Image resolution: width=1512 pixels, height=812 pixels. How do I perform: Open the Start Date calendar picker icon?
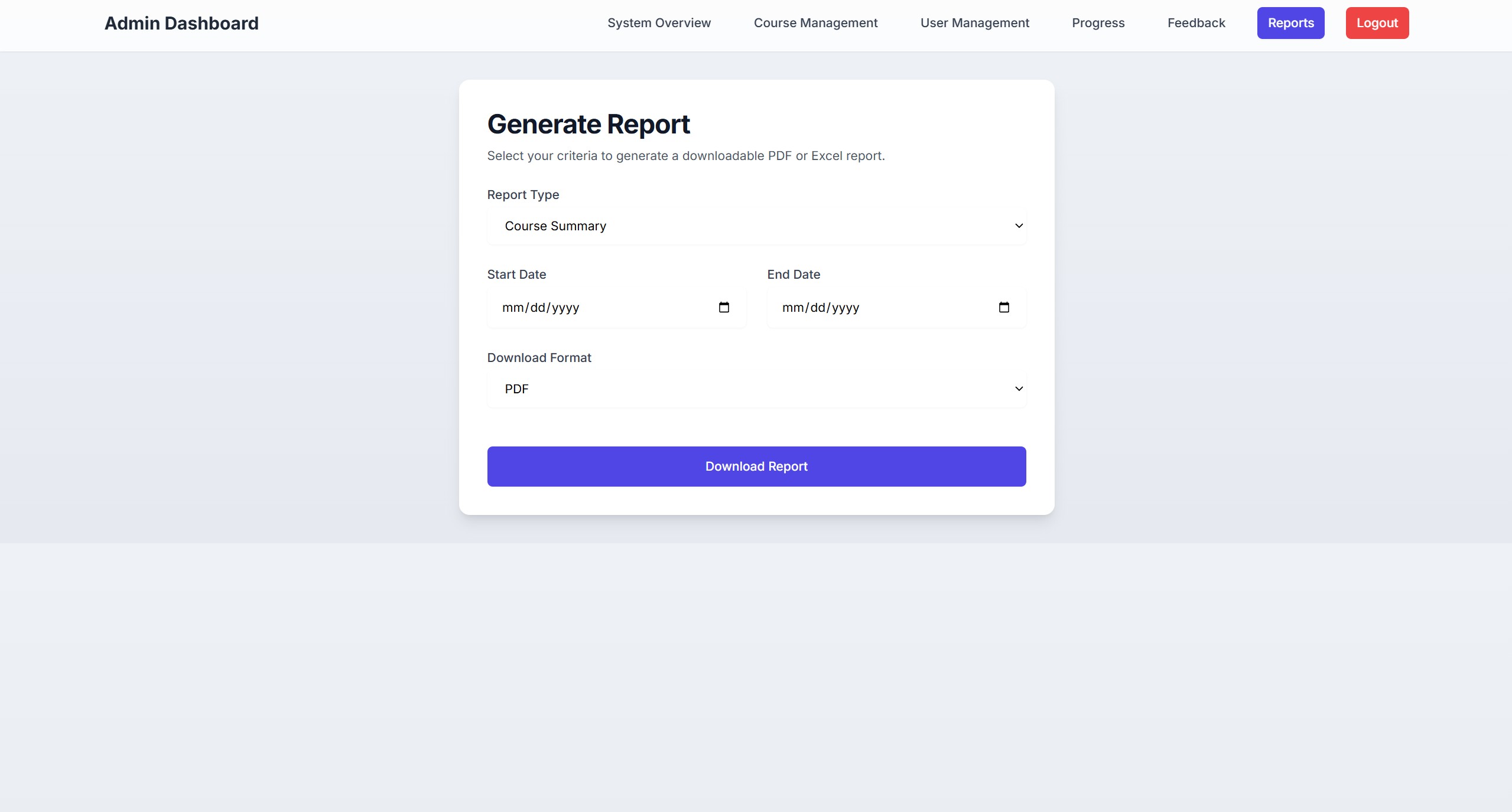[724, 307]
